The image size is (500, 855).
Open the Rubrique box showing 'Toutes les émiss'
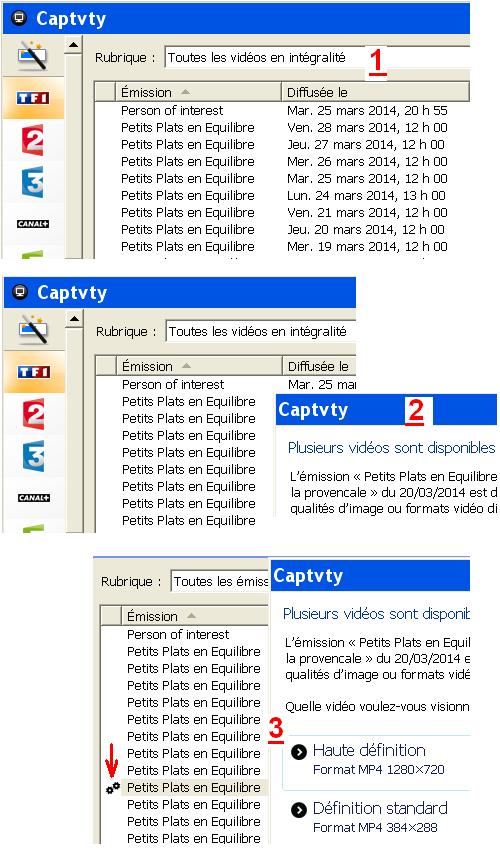coord(220,581)
